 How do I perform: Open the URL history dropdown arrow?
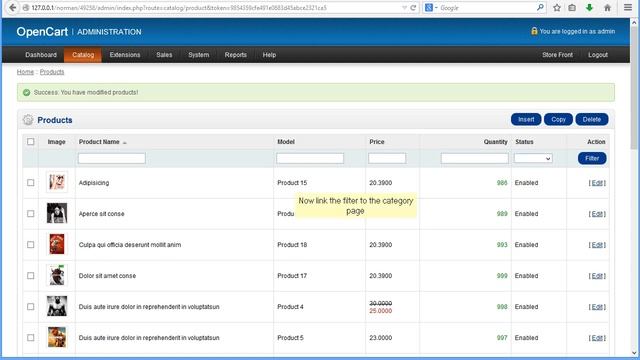tap(404, 8)
